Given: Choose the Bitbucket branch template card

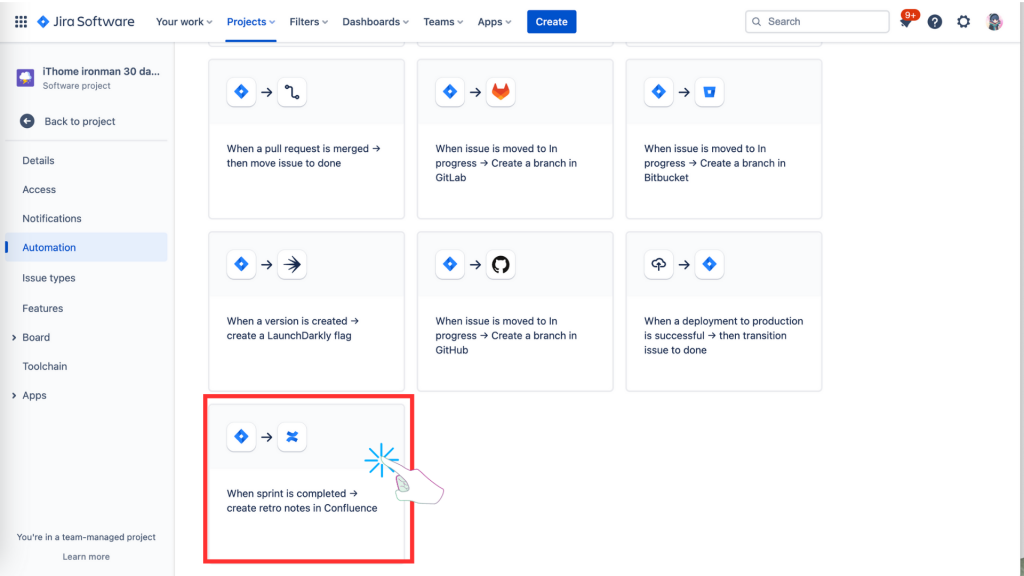Looking at the screenshot, I should click(724, 139).
